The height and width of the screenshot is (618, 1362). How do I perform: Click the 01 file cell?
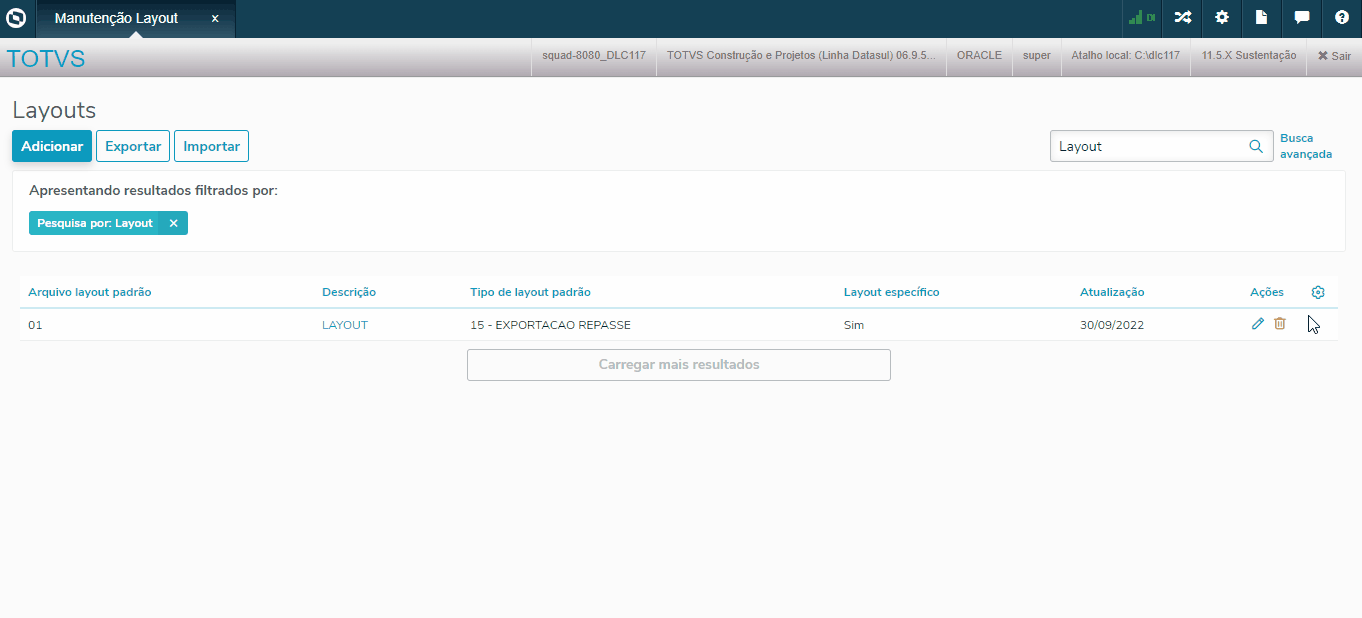click(x=35, y=325)
